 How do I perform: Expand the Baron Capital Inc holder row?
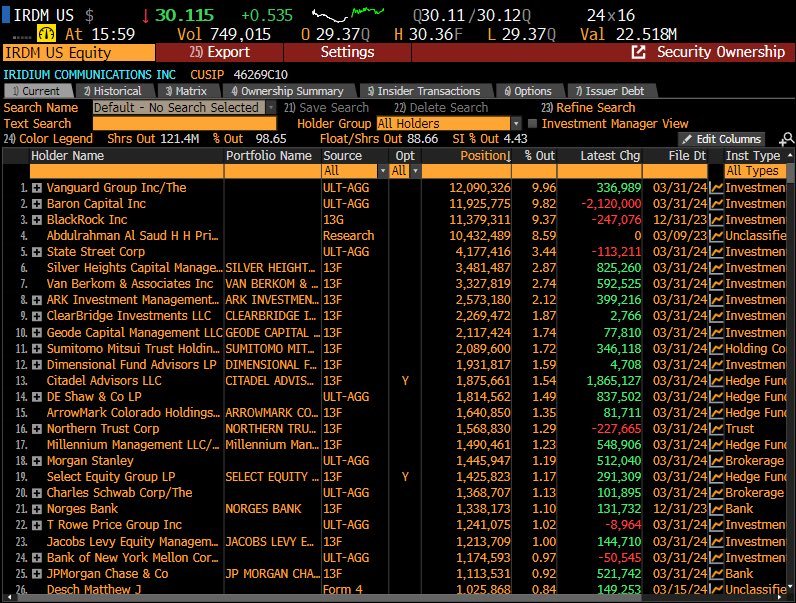pyautogui.click(x=37, y=204)
